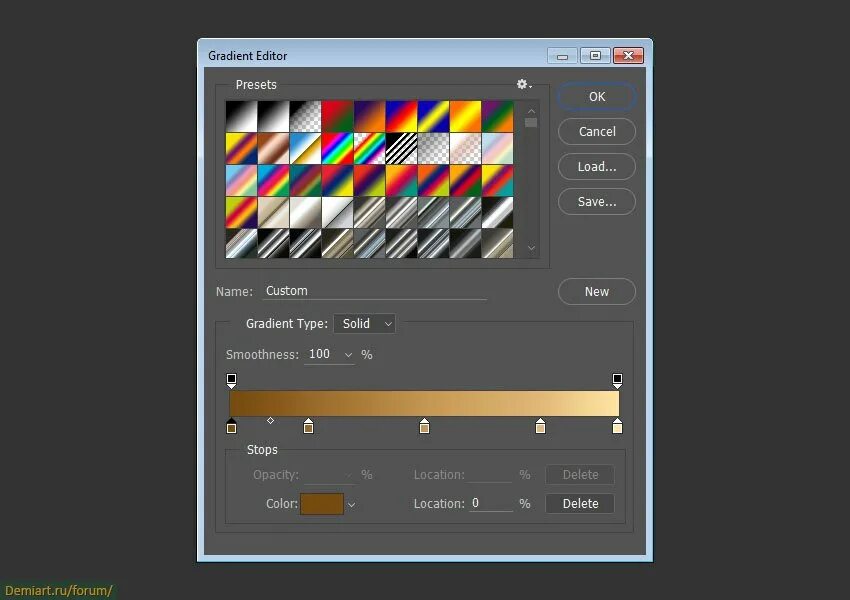
Task: Choose the red-to-green gradient preset
Action: 337,117
